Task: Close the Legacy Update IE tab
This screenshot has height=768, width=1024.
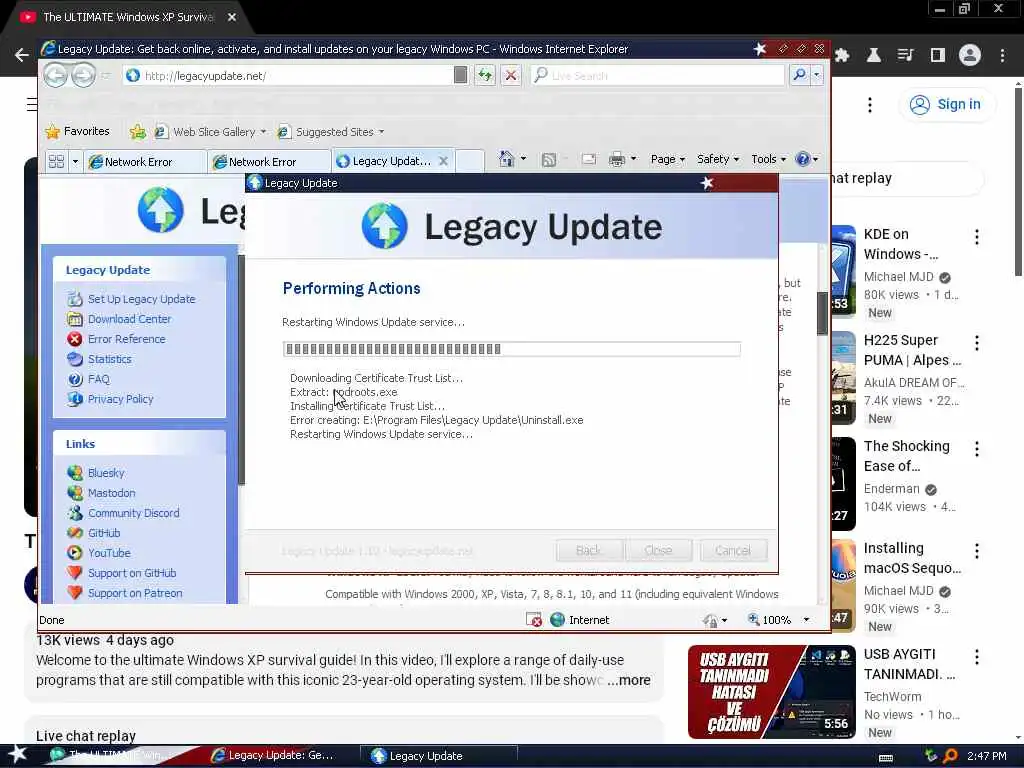Action: (443, 161)
